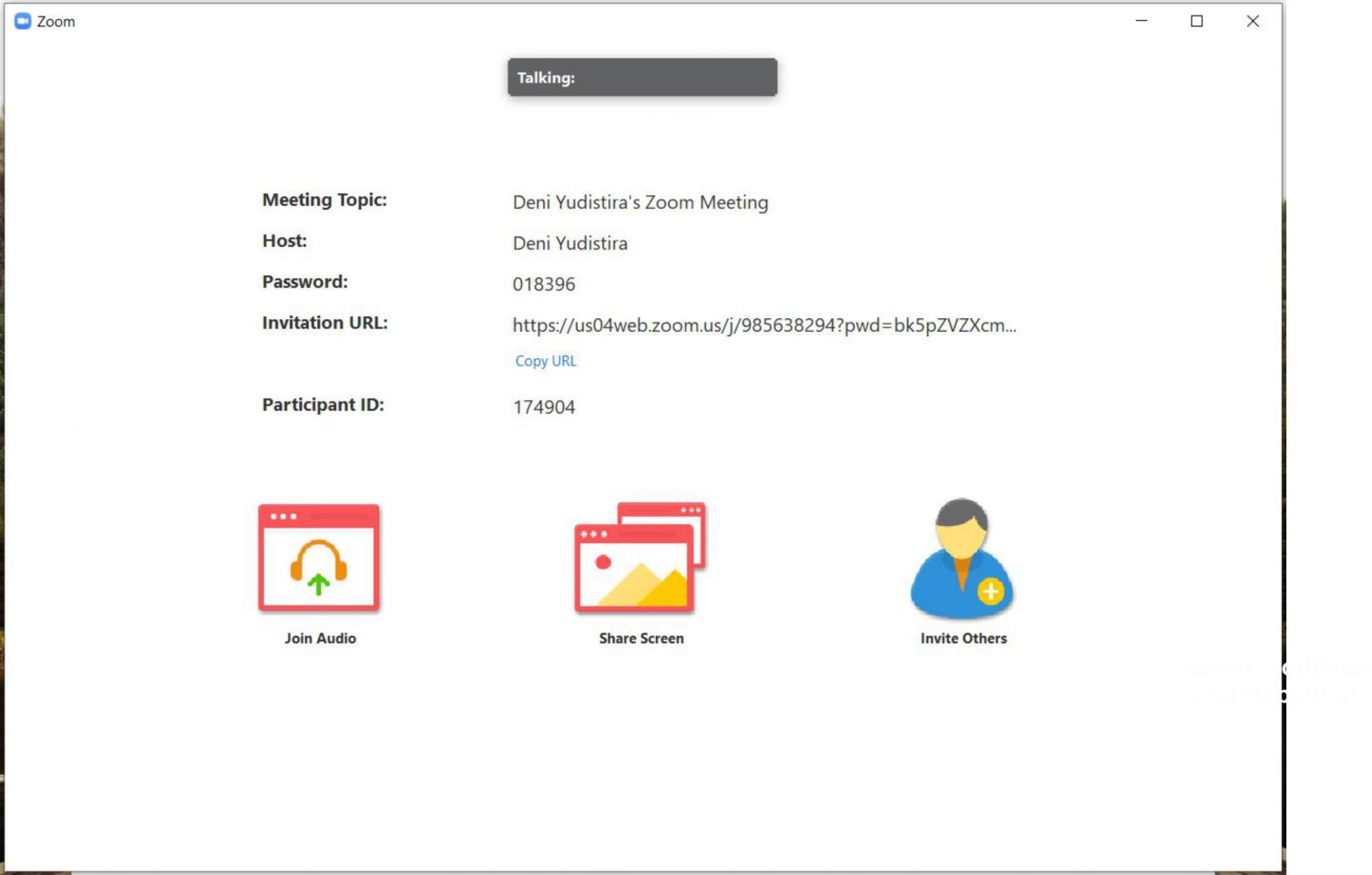Click the Invite Others person icon
Viewport: 1372px width, 875px height.
tap(962, 558)
